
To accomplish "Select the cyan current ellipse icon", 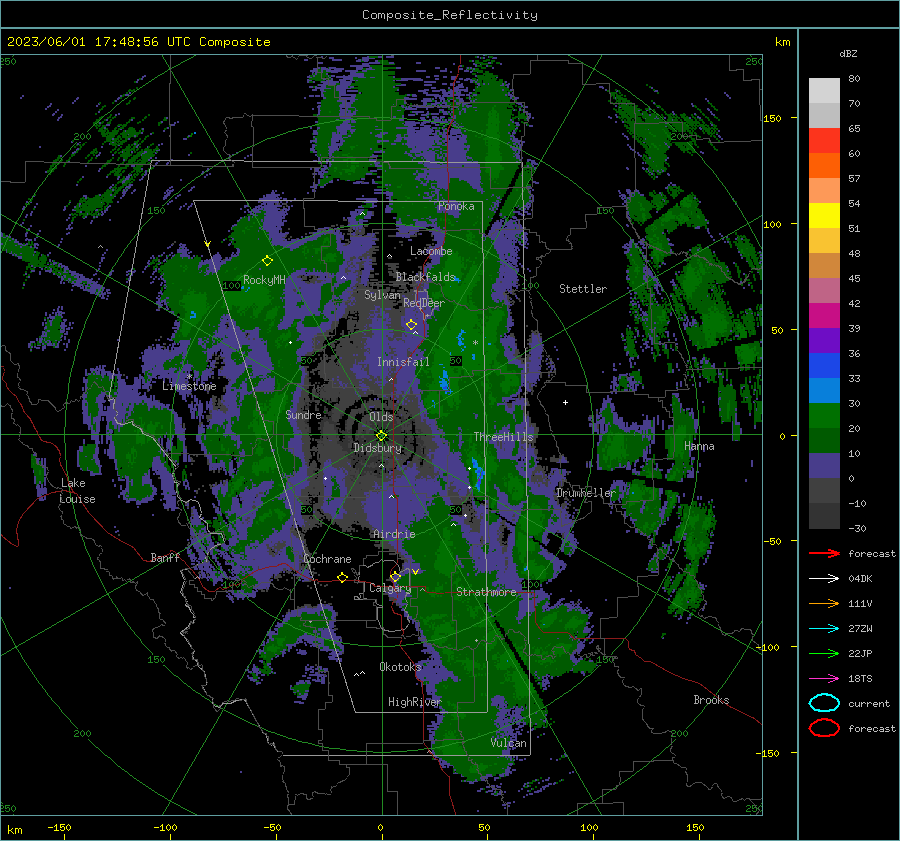I will (x=824, y=703).
